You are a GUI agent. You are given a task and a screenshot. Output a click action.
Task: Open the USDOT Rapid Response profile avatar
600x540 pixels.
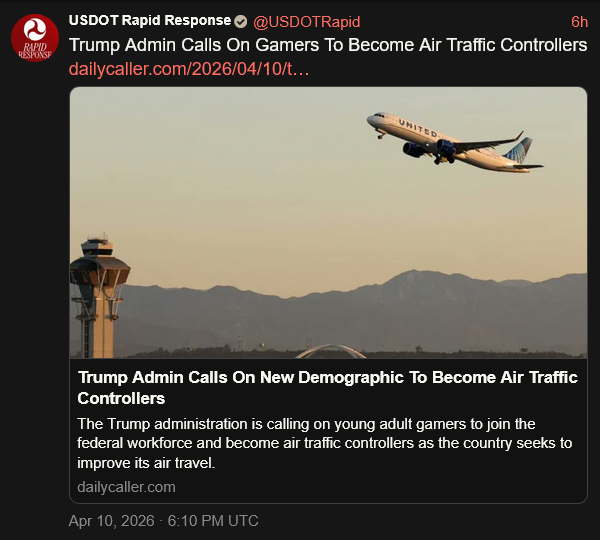pyautogui.click(x=35, y=38)
